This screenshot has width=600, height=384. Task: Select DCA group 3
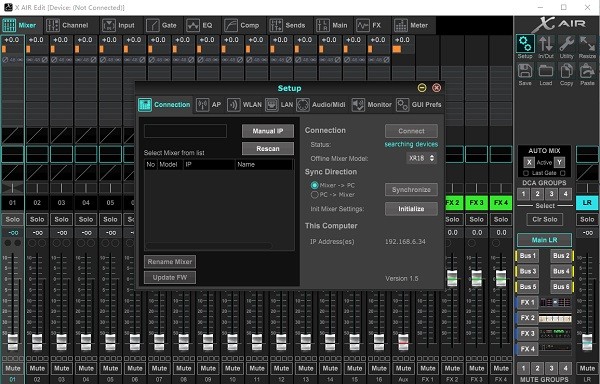tap(551, 194)
